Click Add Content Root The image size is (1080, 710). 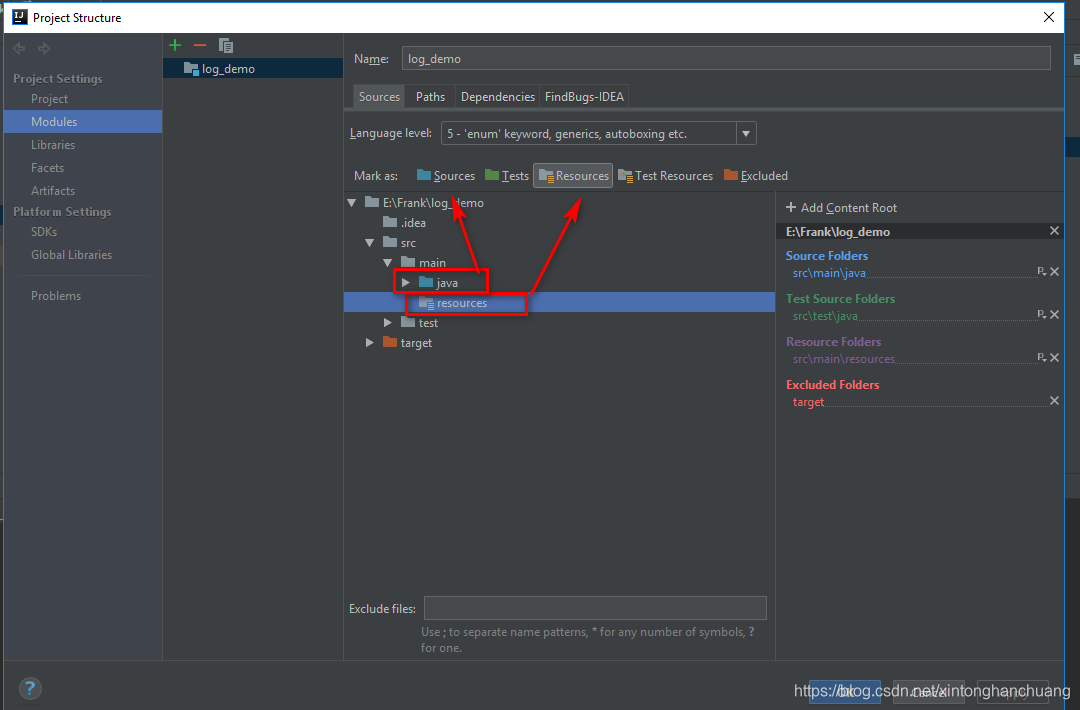point(843,207)
